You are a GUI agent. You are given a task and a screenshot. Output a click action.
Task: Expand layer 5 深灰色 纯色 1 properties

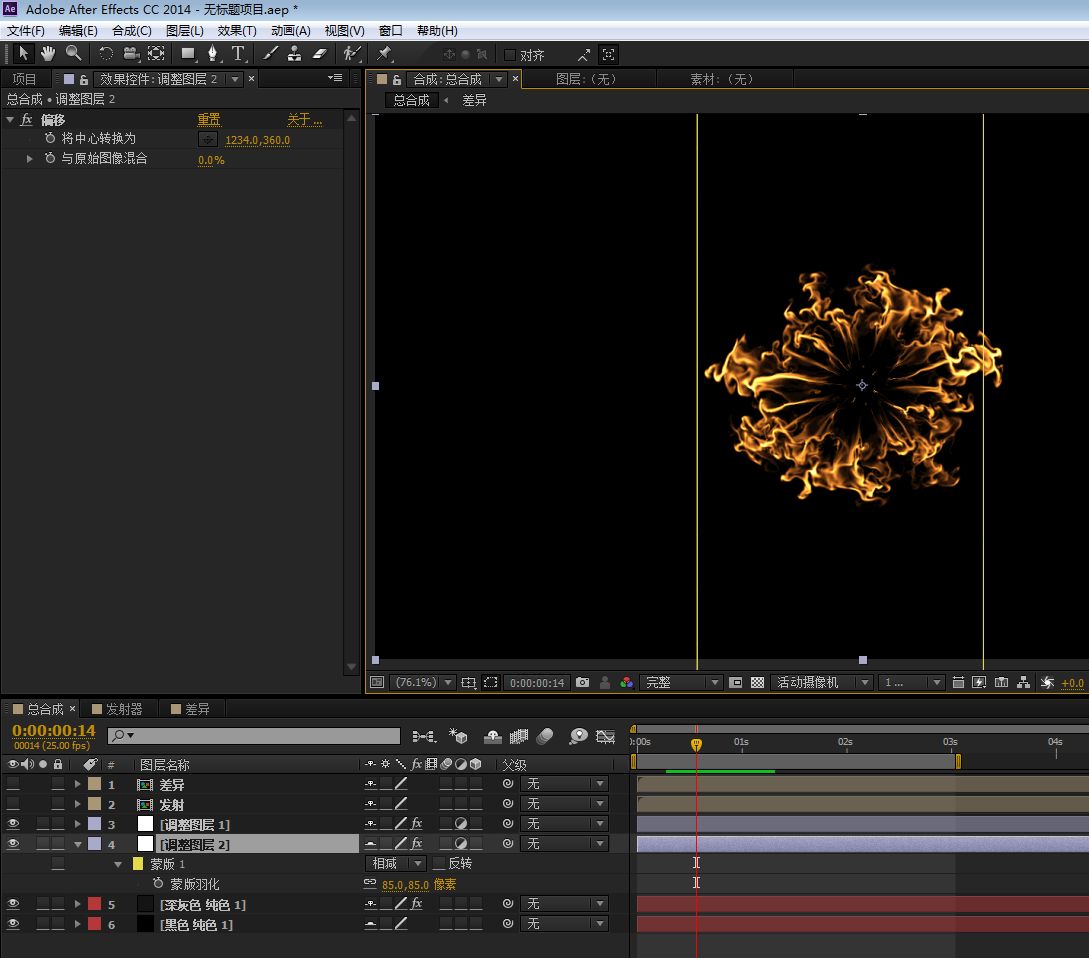(x=78, y=904)
